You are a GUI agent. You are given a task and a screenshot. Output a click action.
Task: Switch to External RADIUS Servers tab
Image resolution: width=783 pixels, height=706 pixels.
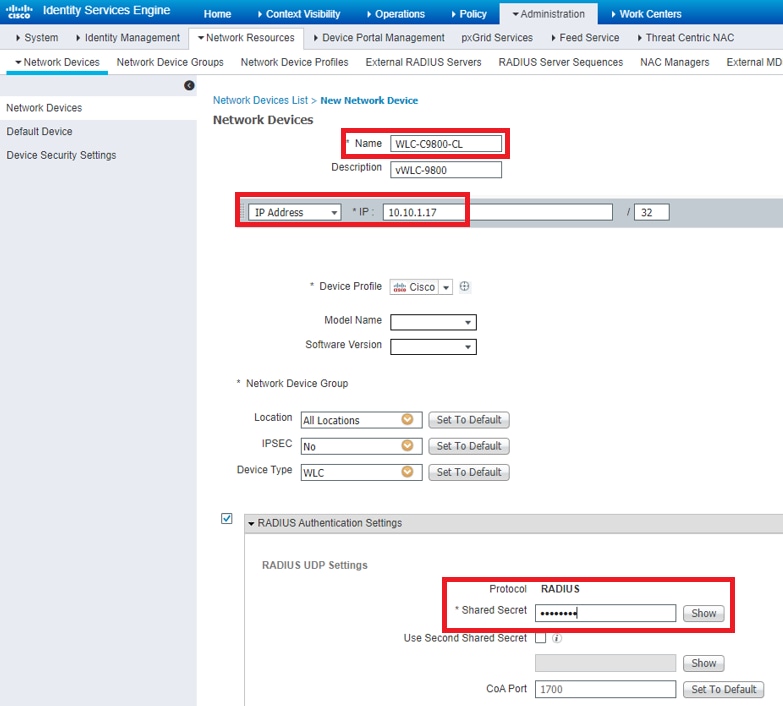[x=423, y=62]
